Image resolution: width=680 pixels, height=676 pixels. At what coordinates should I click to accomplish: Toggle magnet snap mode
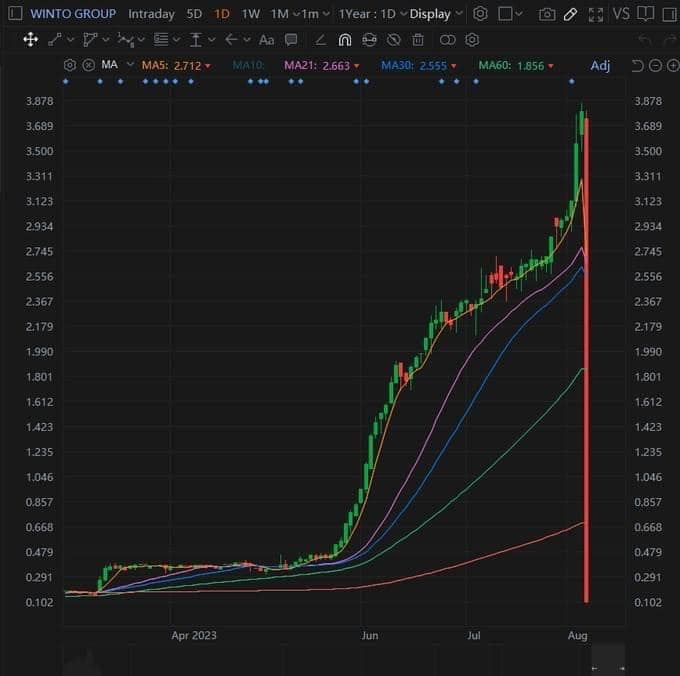click(x=345, y=40)
